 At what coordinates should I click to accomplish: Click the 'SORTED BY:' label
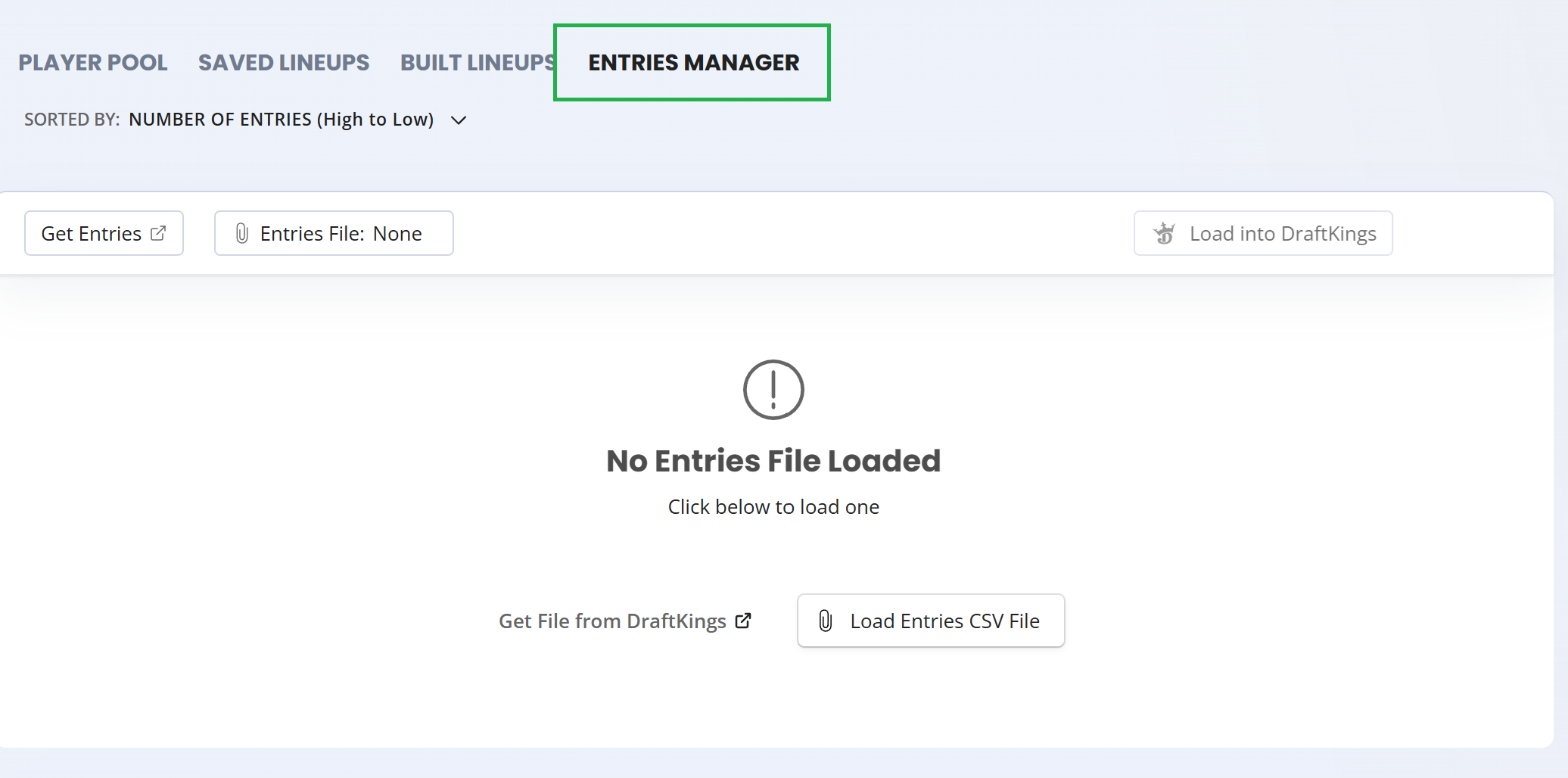point(72,120)
